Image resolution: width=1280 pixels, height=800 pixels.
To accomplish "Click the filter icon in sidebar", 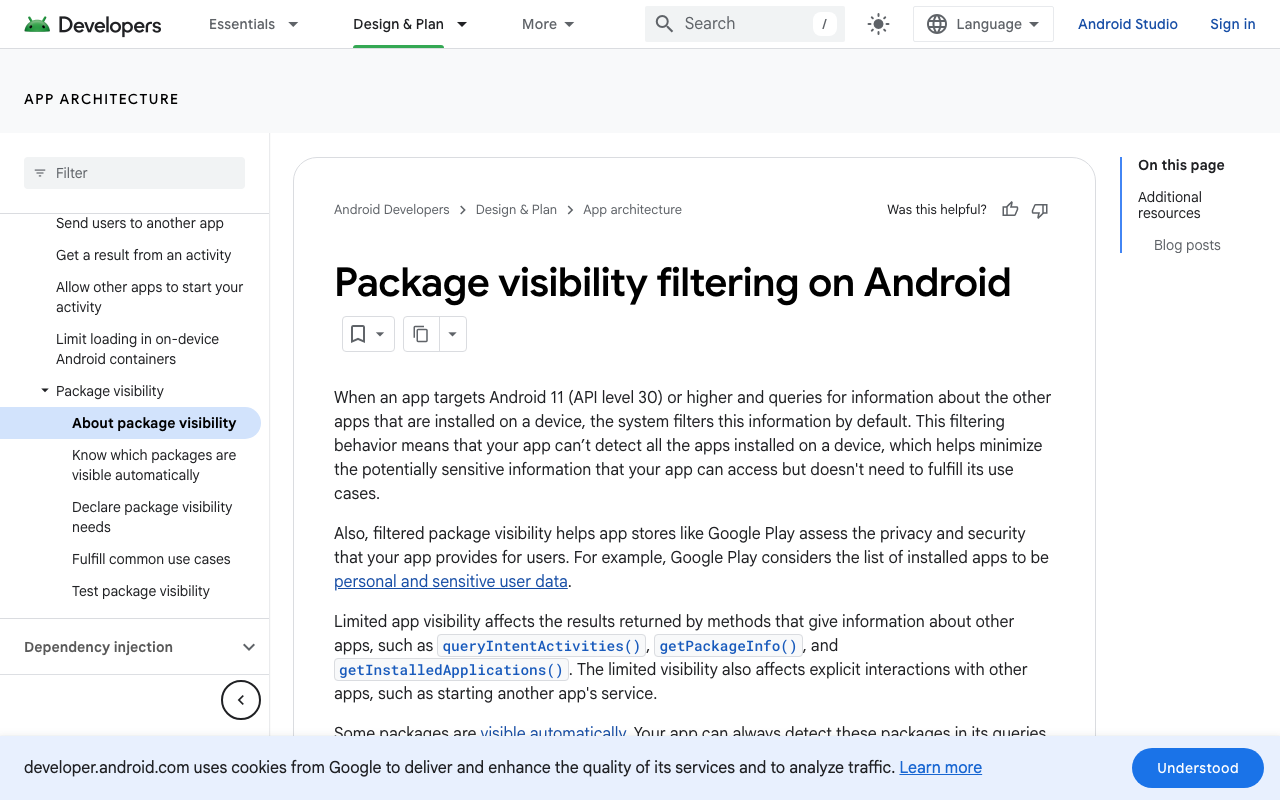I will point(40,173).
